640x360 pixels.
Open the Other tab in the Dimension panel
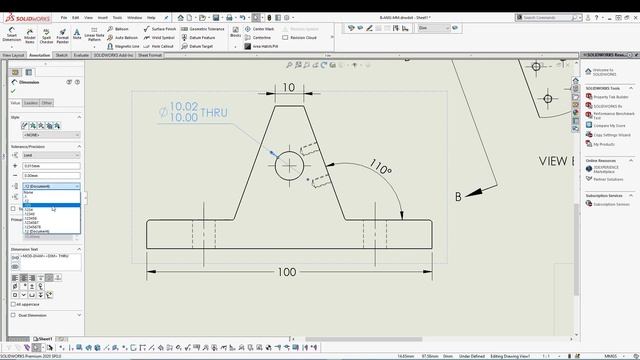pos(47,103)
